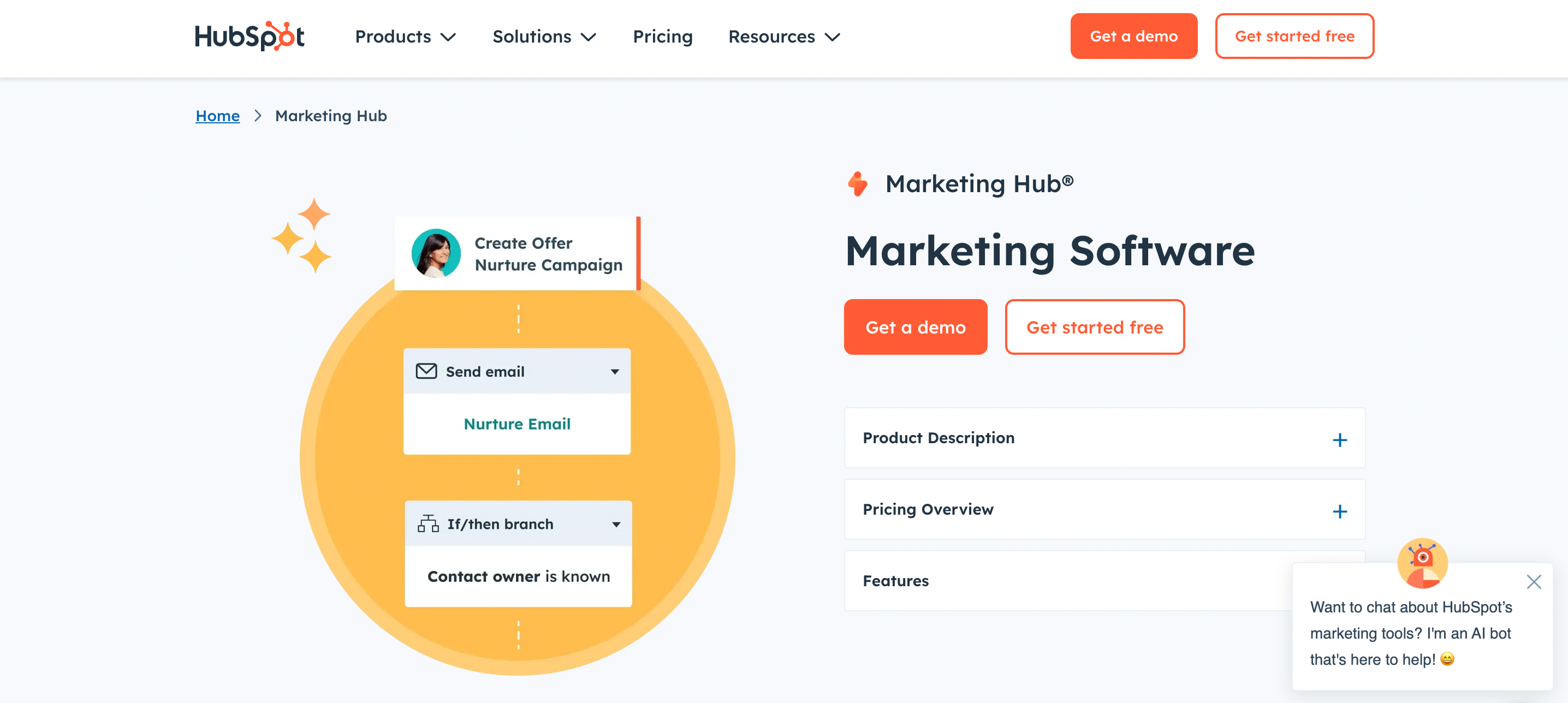Click the woman's profile avatar in the campaign card
The width and height of the screenshot is (1568, 703).
436,253
